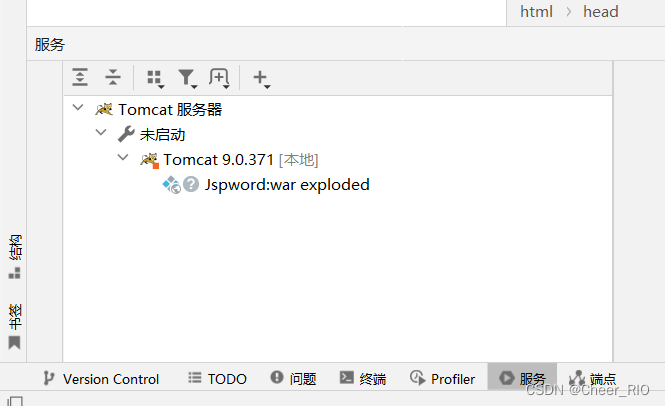This screenshot has height=406, width=665.
Task: Select Jspword:war exploded tree item
Action: [287, 185]
